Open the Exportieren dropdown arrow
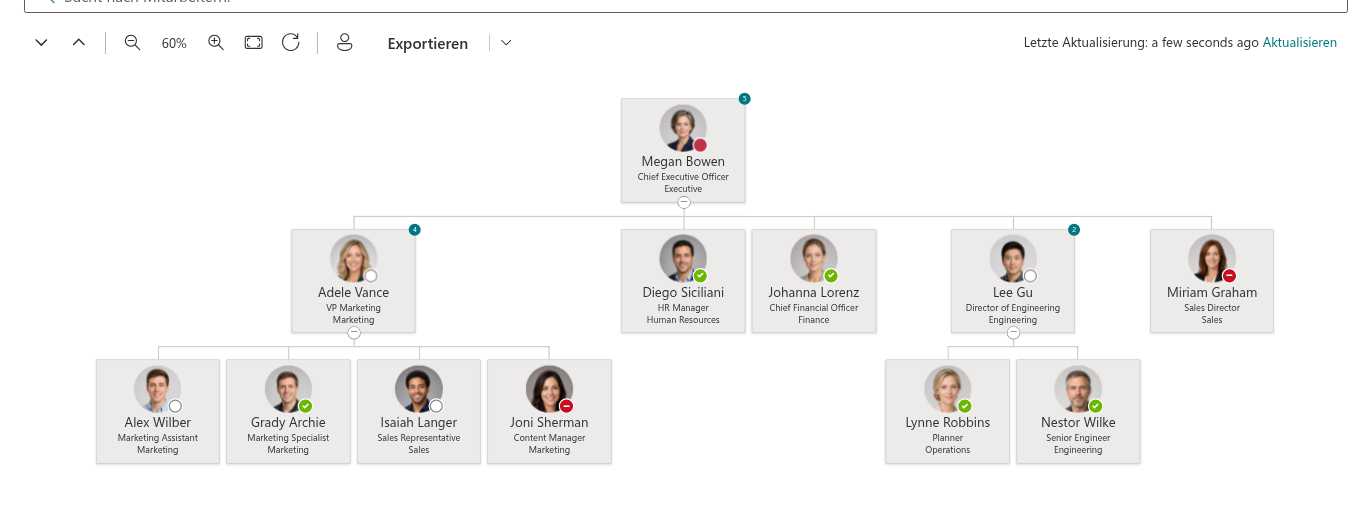 click(506, 43)
